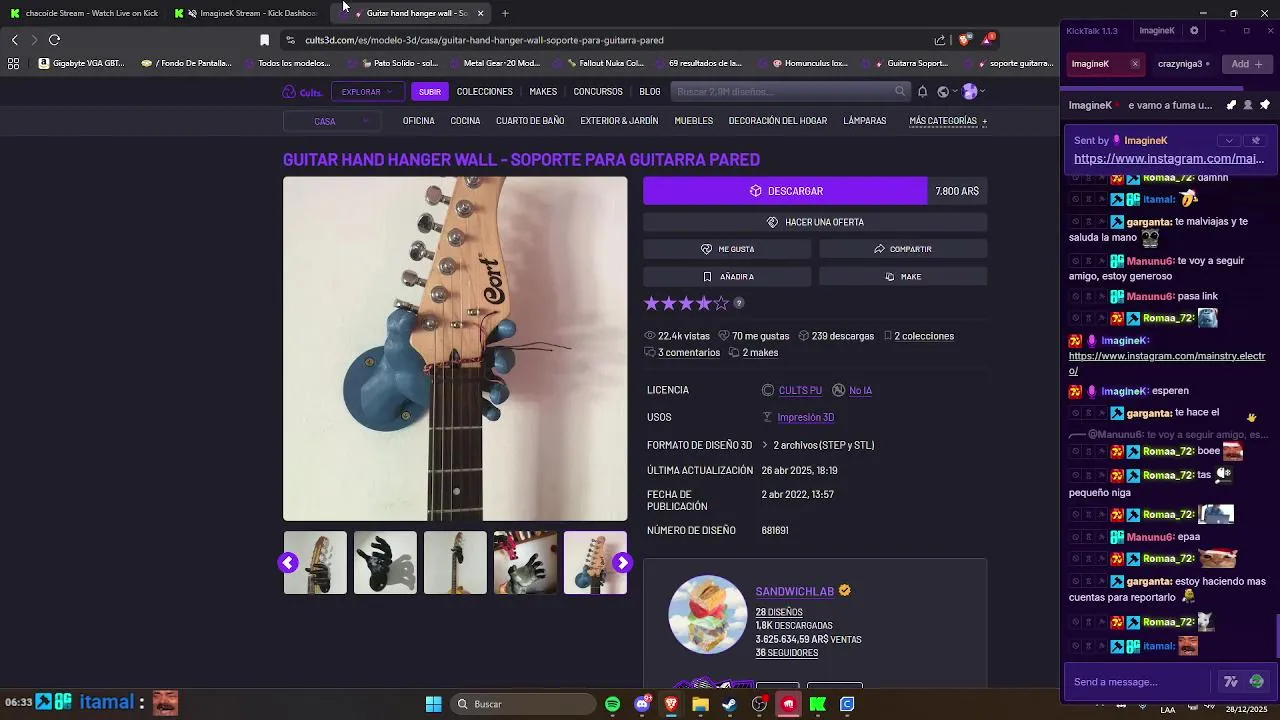Click HACER UNA OFERTA button
Viewport: 1280px width, 720px height.
pos(815,222)
